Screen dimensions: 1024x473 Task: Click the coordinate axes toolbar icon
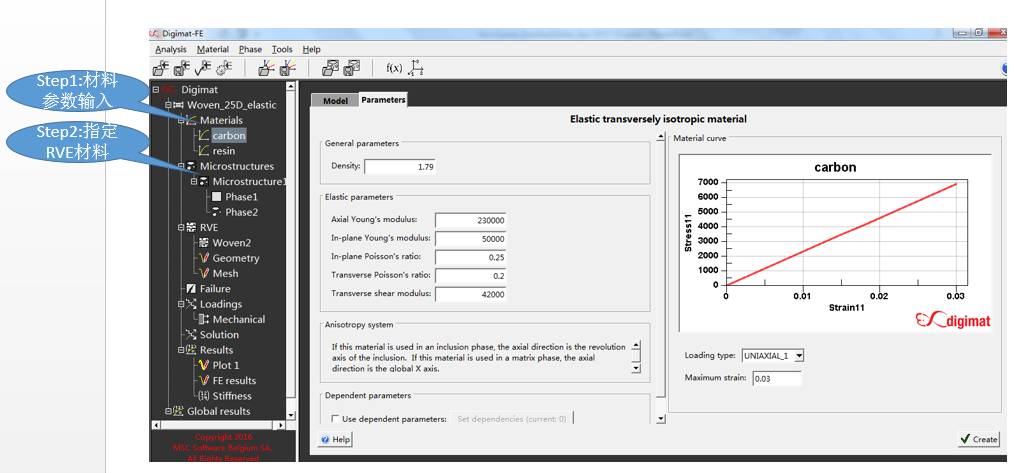click(417, 68)
